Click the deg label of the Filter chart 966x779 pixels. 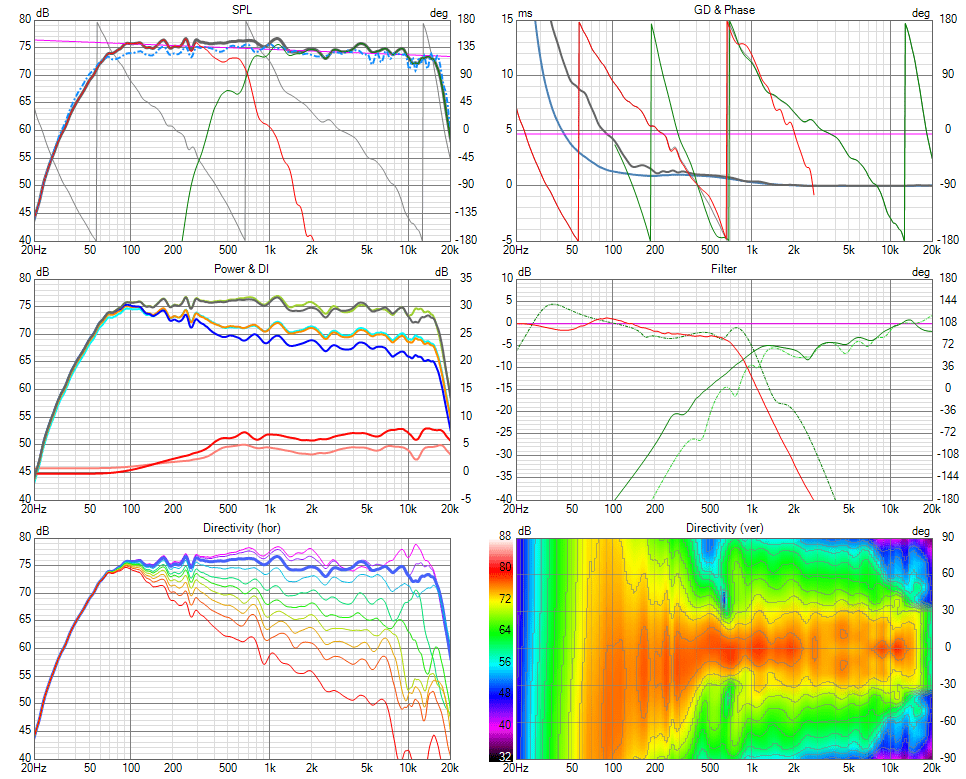point(921,272)
